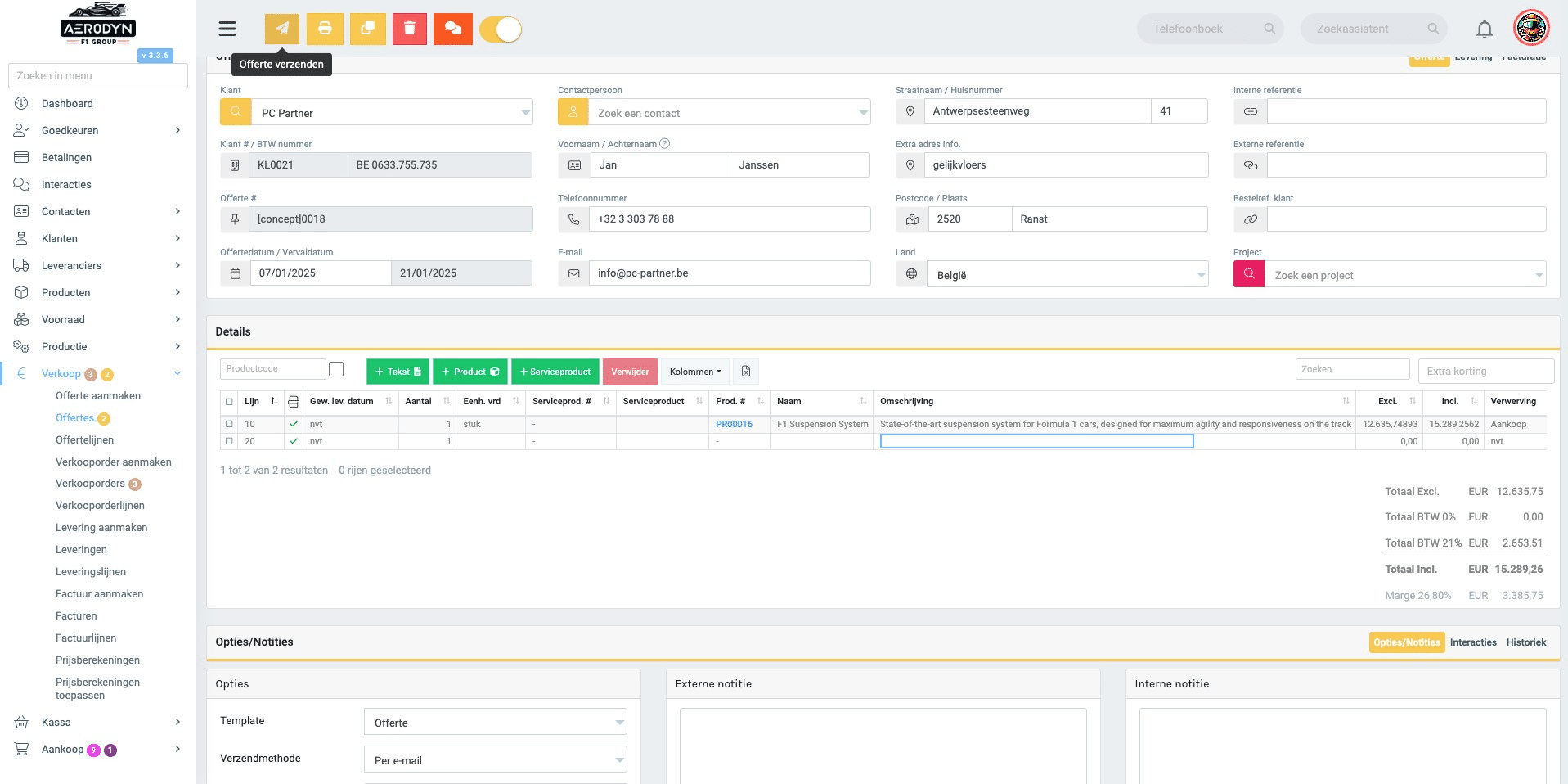
Task: Delete the offerte with trash icon
Action: point(410,29)
